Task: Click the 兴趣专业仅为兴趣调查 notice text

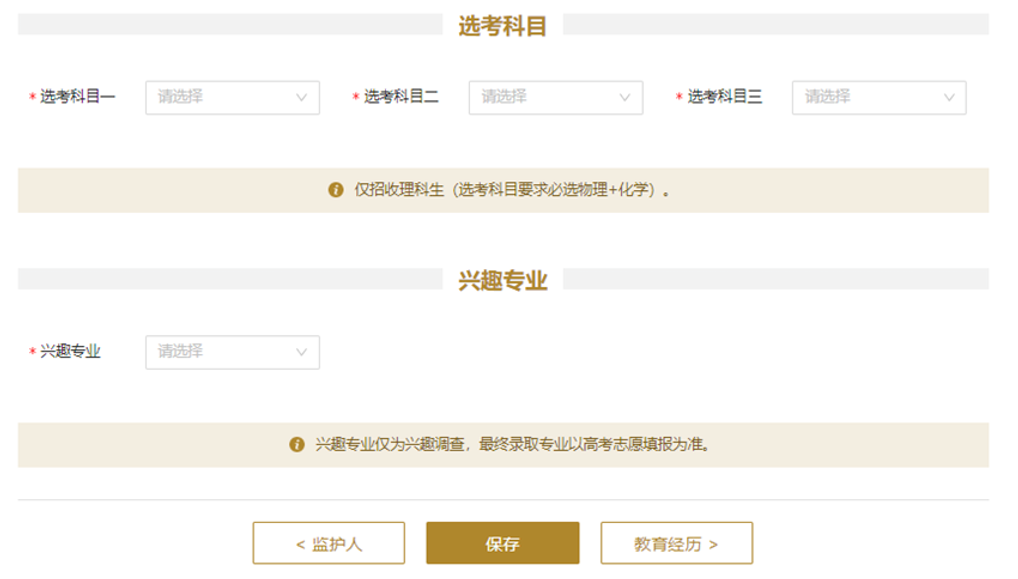Action: [513, 445]
